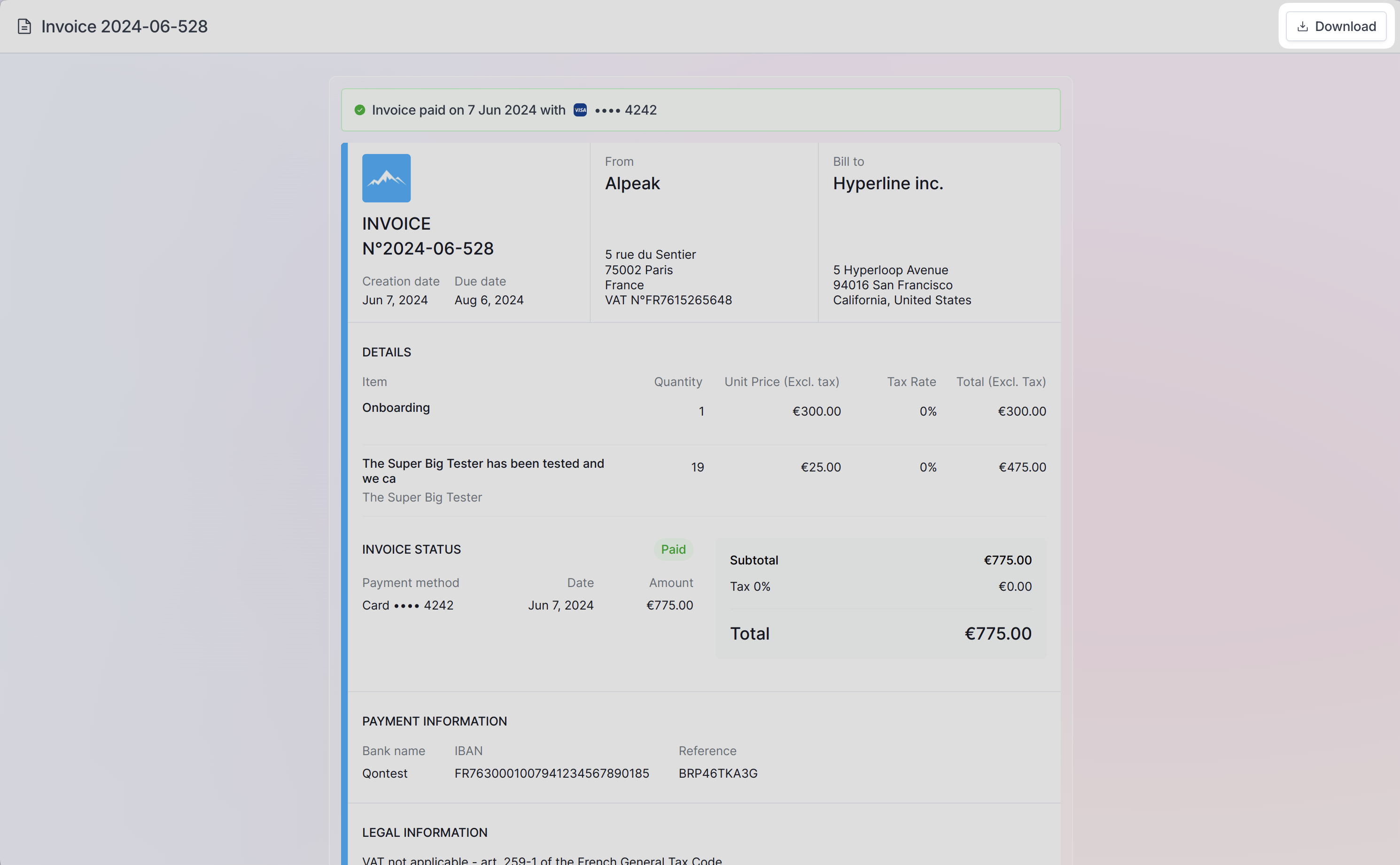Click the payment date 'Jun 7, 2024' under Date

[560, 605]
